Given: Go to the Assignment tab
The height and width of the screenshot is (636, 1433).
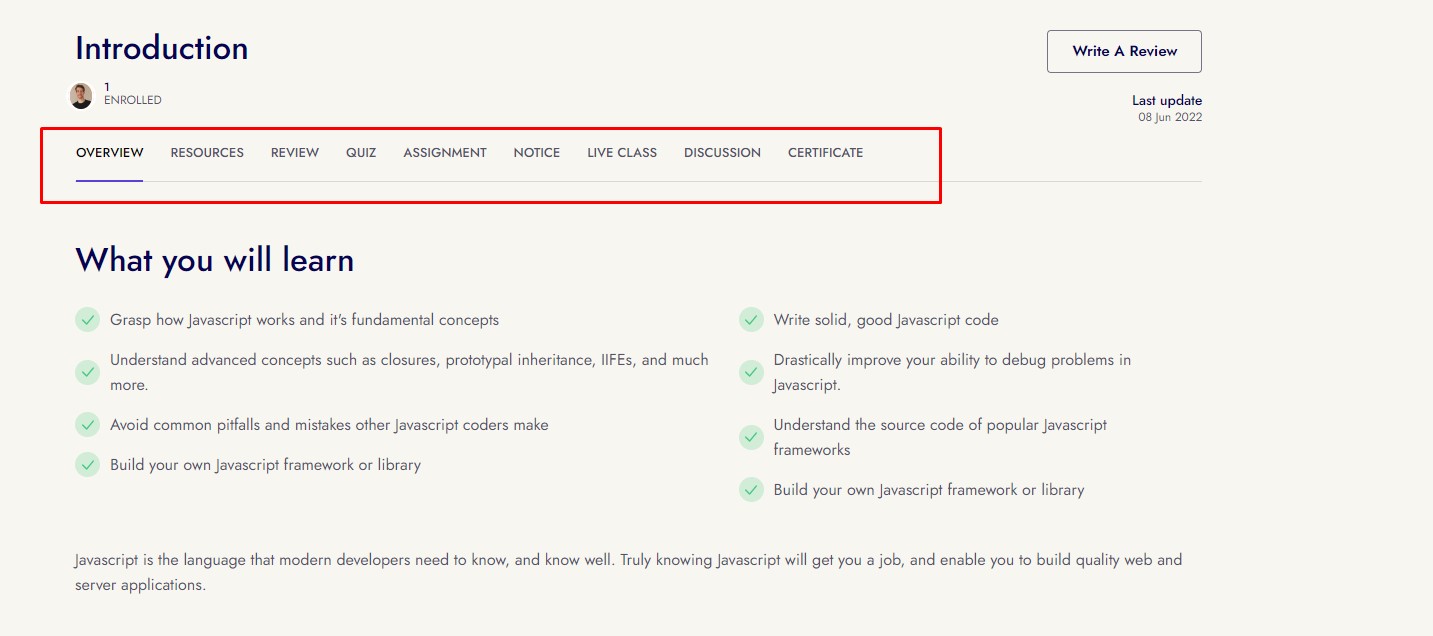Looking at the screenshot, I should 445,153.
